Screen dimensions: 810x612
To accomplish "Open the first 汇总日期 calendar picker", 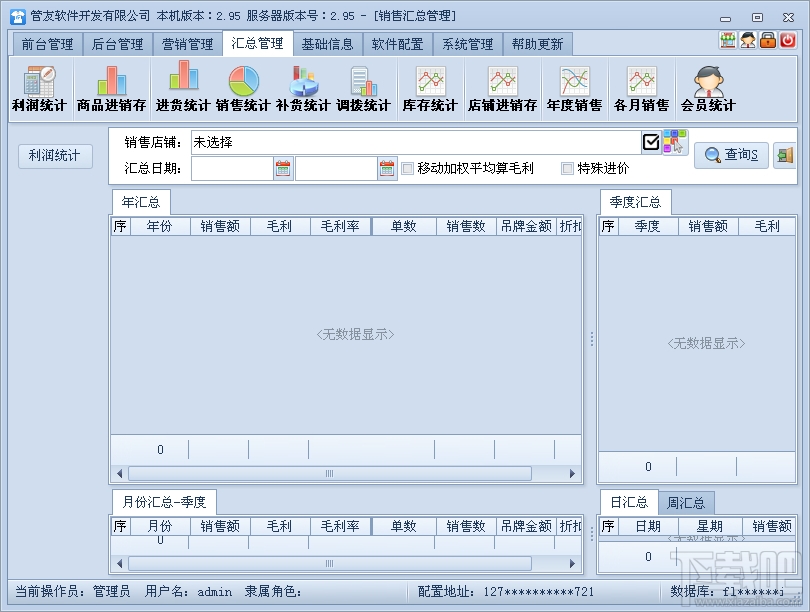I will pos(283,168).
